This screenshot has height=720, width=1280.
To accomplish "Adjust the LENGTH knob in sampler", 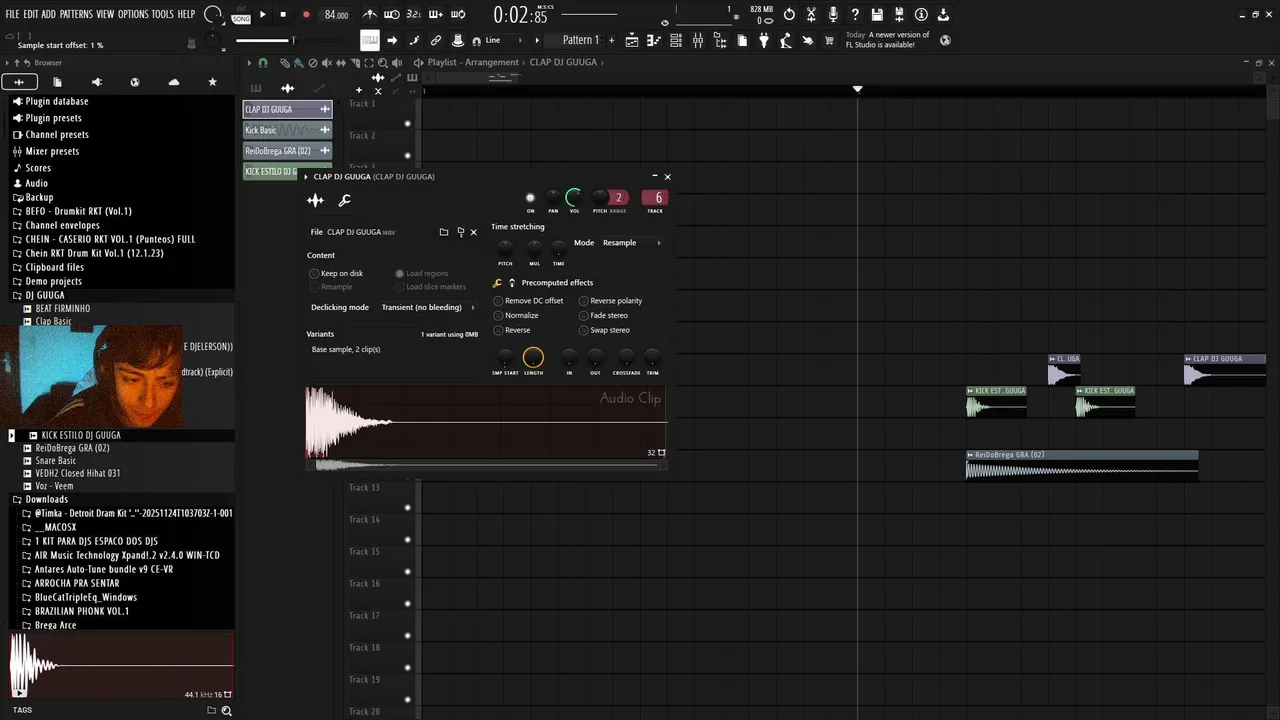I will (x=533, y=357).
